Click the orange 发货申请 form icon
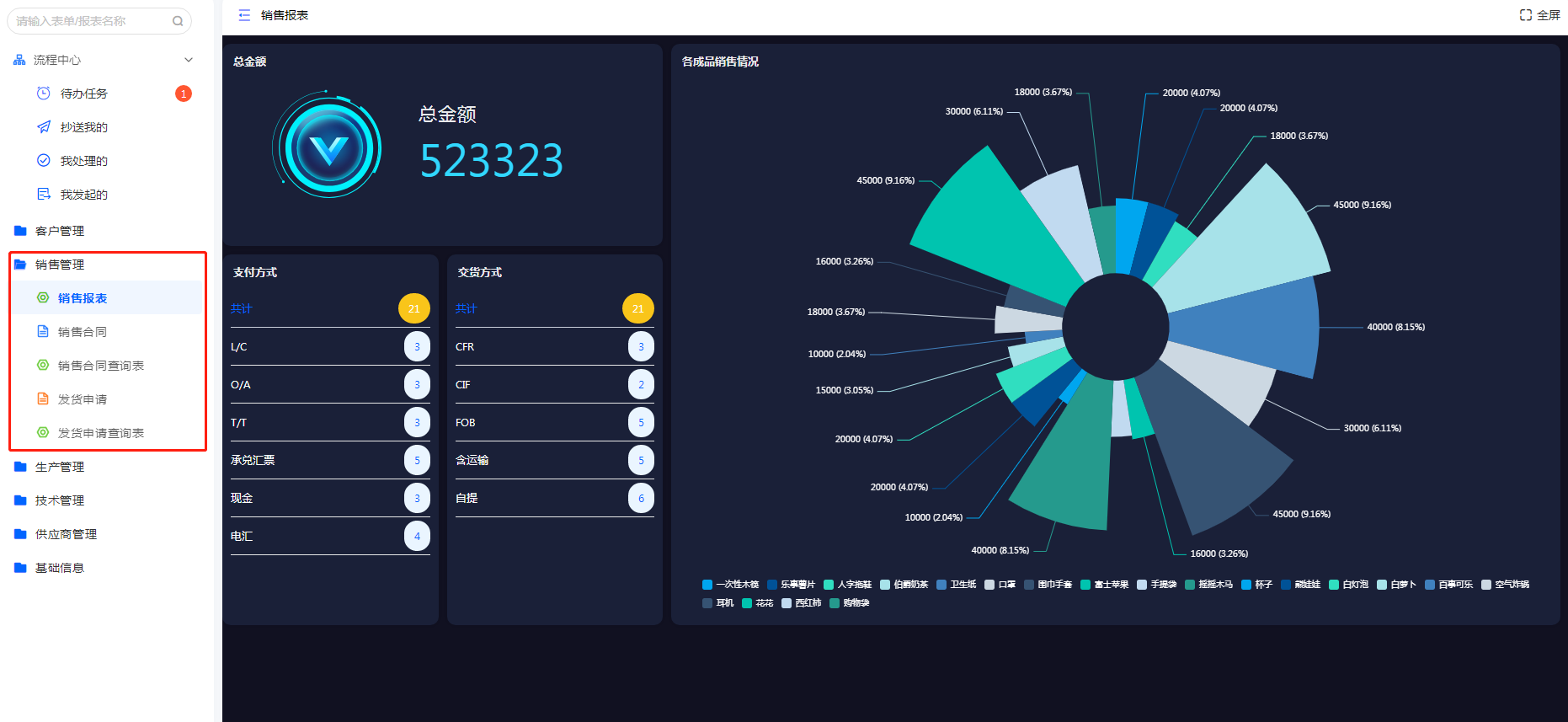Image resolution: width=1568 pixels, height=722 pixels. click(43, 399)
